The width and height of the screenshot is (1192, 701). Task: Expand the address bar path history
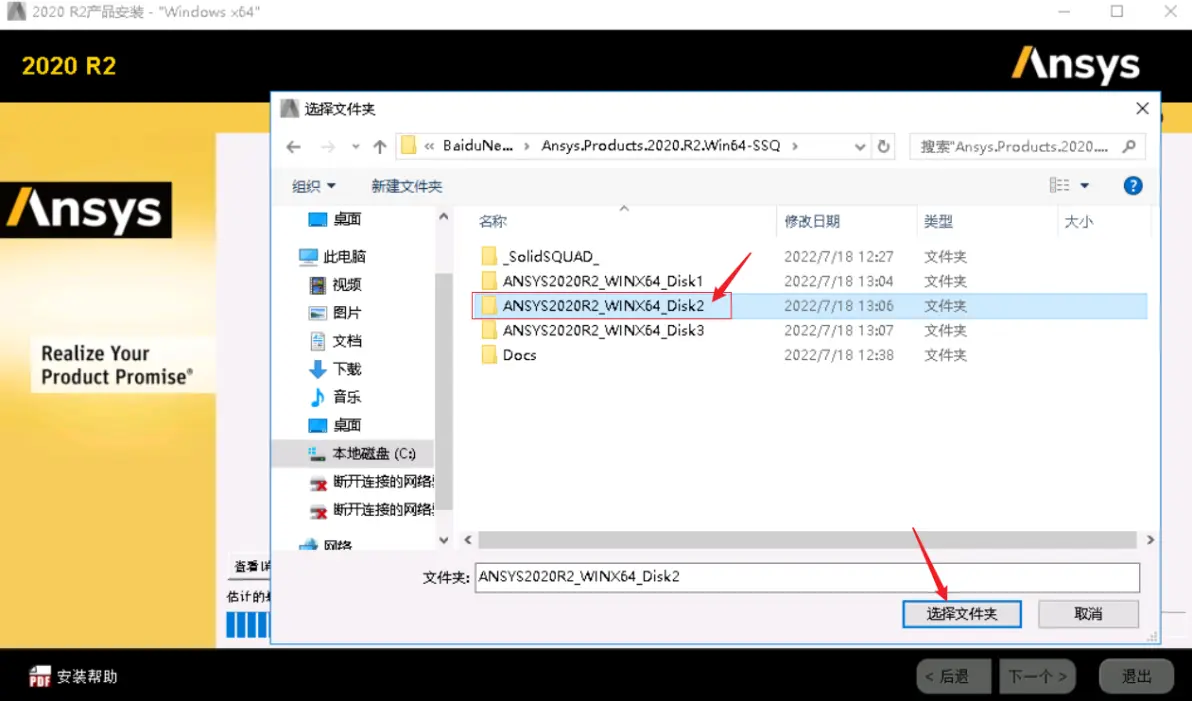[860, 147]
